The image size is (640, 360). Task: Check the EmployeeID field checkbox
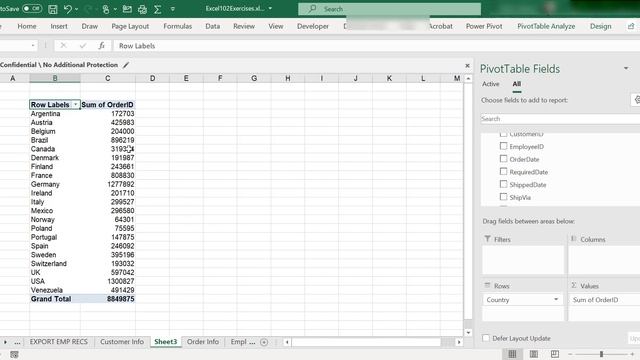[503, 146]
